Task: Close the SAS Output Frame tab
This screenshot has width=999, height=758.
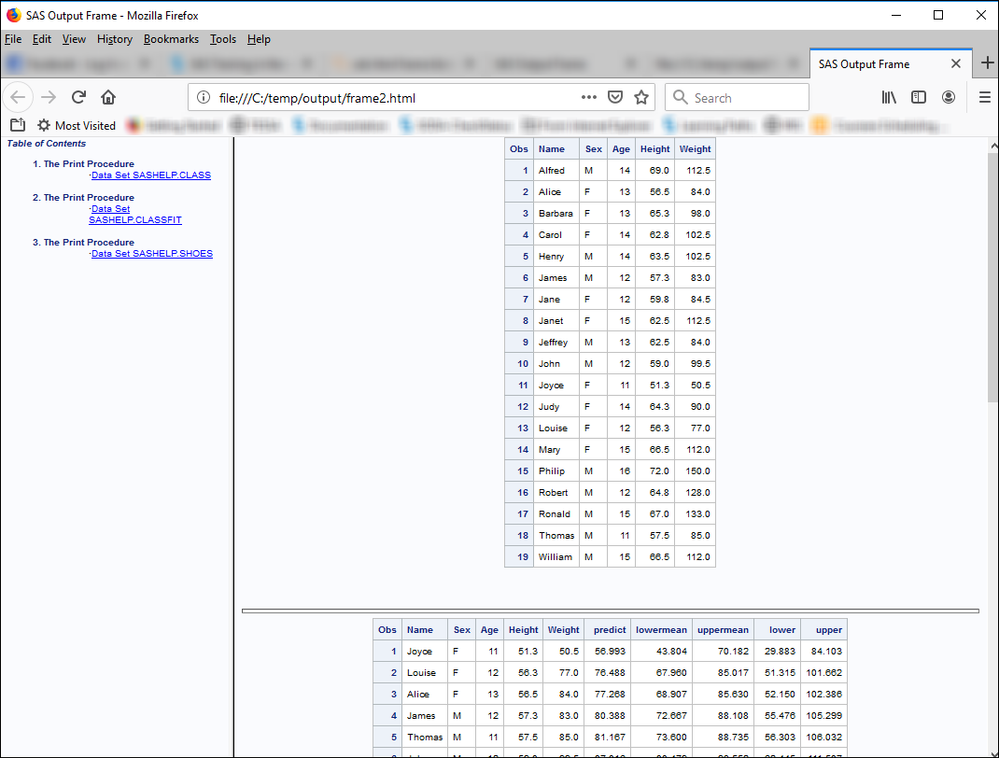Action: coord(956,64)
